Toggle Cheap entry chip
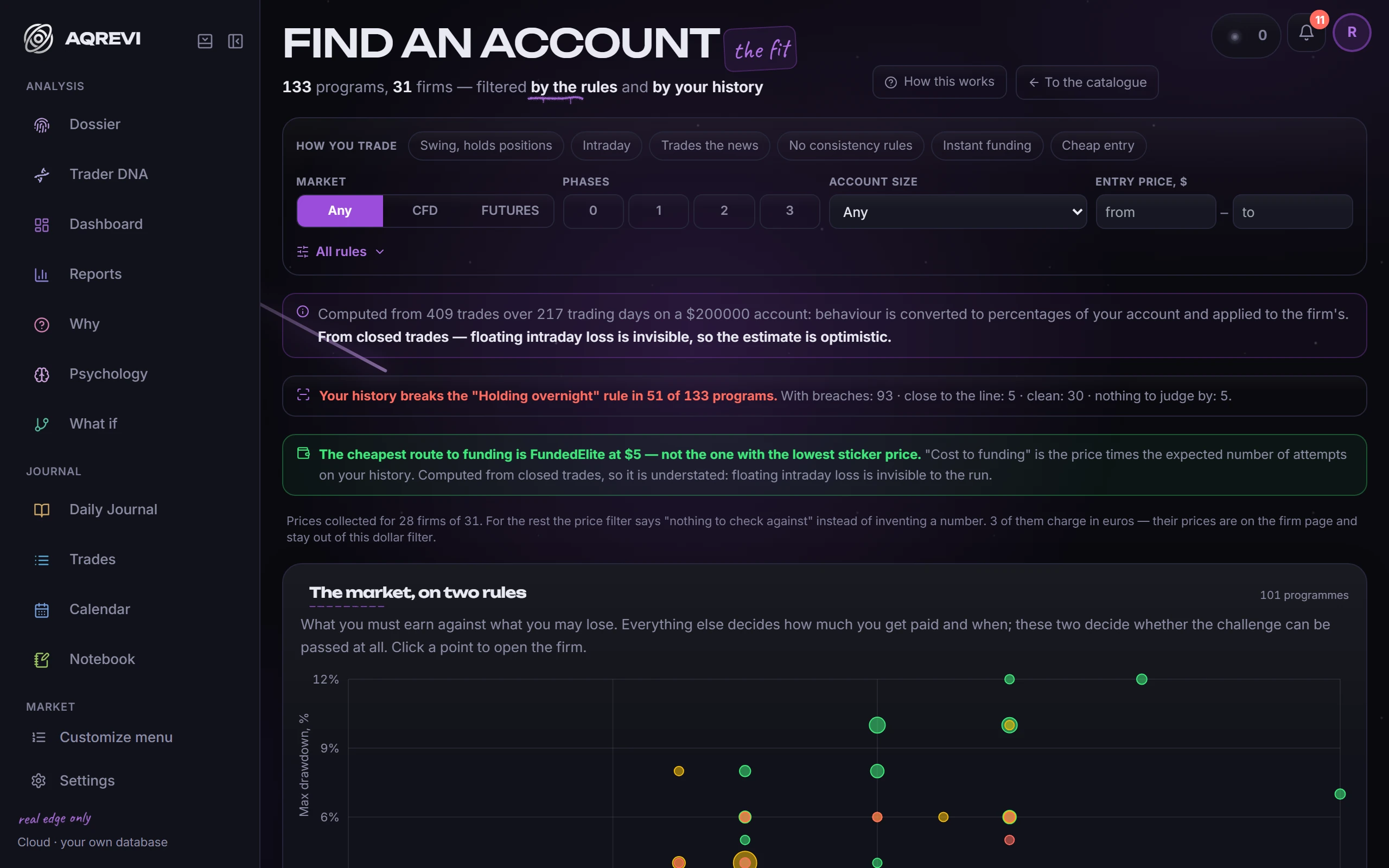The image size is (1389, 868). (1098, 146)
